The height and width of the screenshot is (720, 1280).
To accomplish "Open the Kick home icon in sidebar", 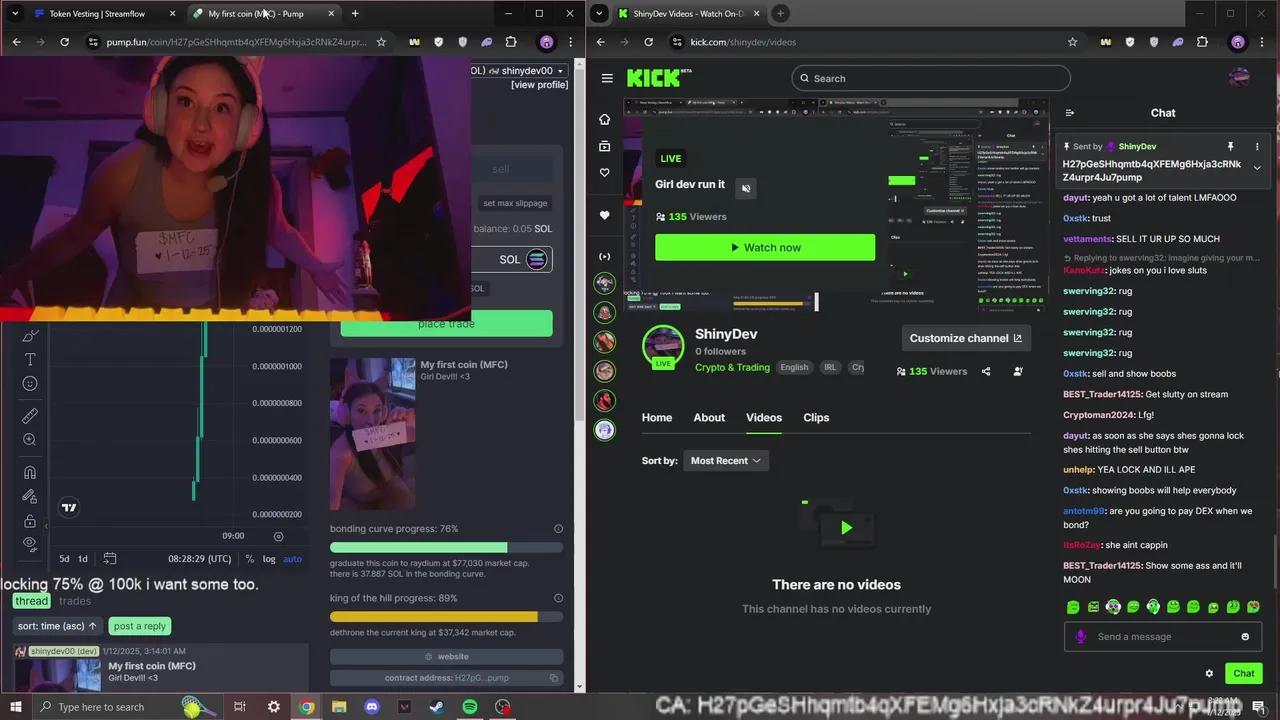I will [x=604, y=120].
